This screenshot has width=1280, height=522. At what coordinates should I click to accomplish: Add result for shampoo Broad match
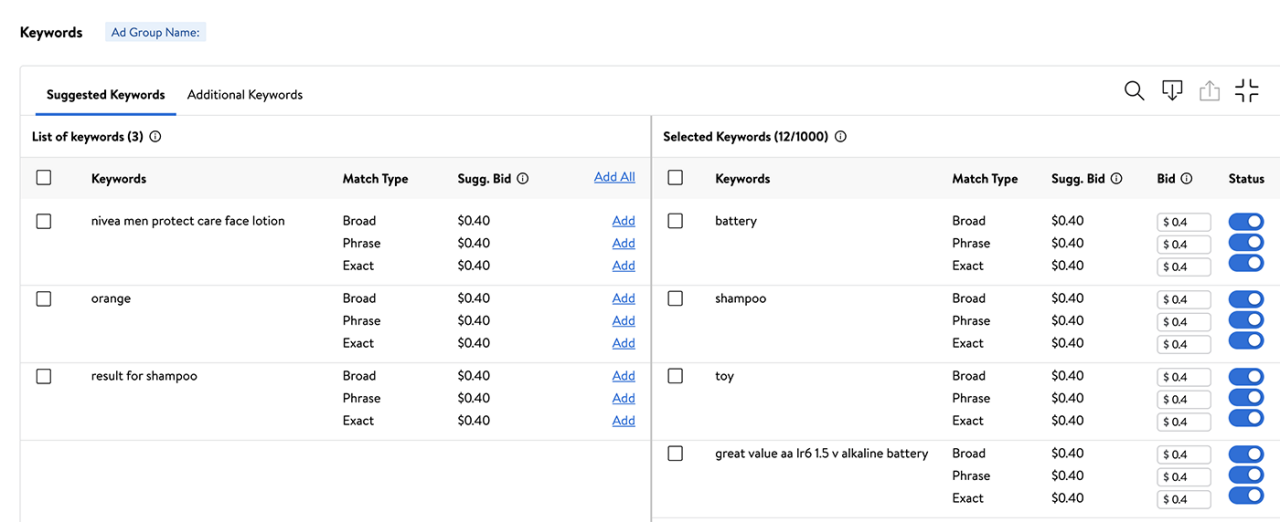pos(624,376)
